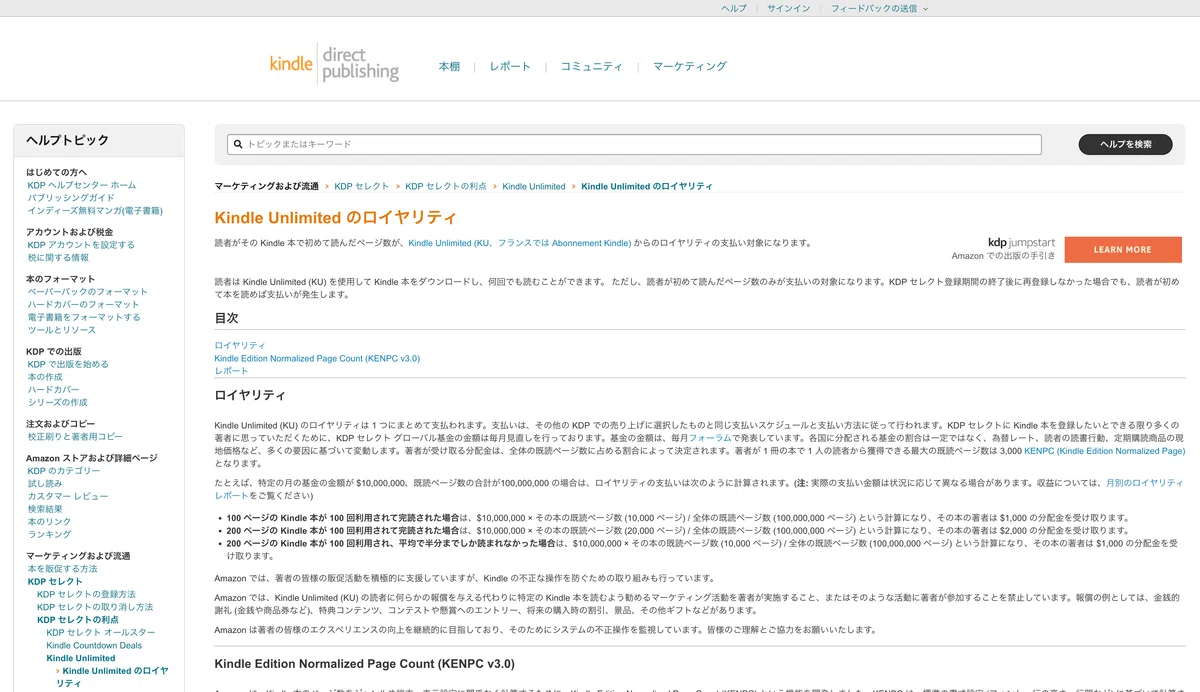This screenshot has width=1200, height=692.
Task: Click the ヘルプを検索 button
Action: 1125,144
